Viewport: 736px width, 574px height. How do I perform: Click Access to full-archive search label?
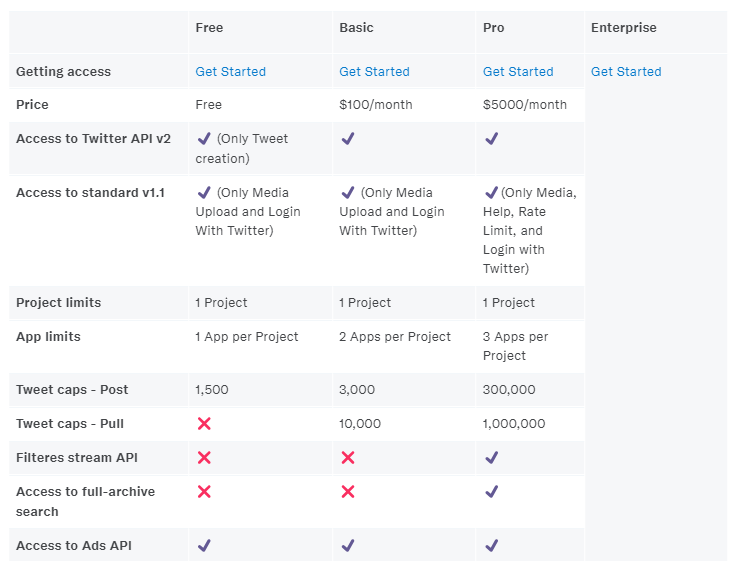(85, 501)
